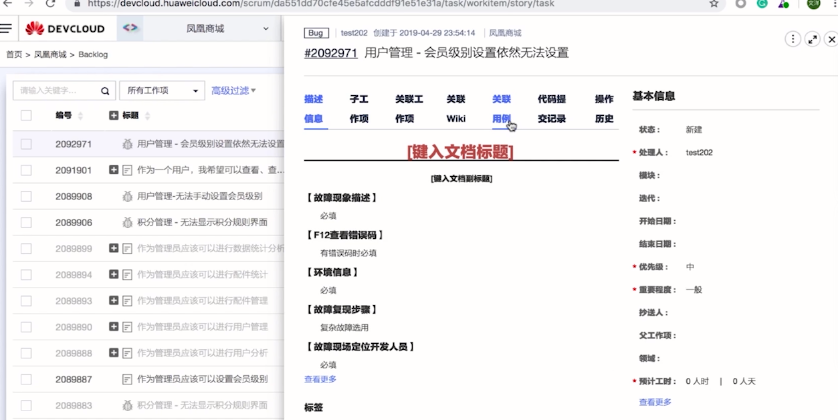This screenshot has height=420, width=838.
Task: Go to 凤凰商城 in the breadcrumb
Action: [x=50, y=55]
